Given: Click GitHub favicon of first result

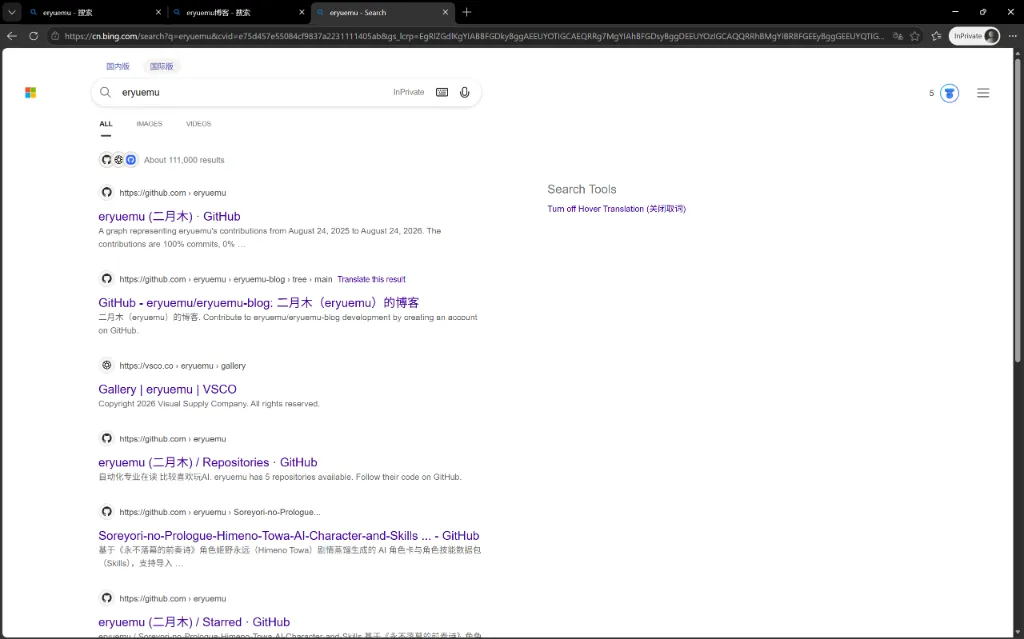Looking at the screenshot, I should [x=106, y=192].
